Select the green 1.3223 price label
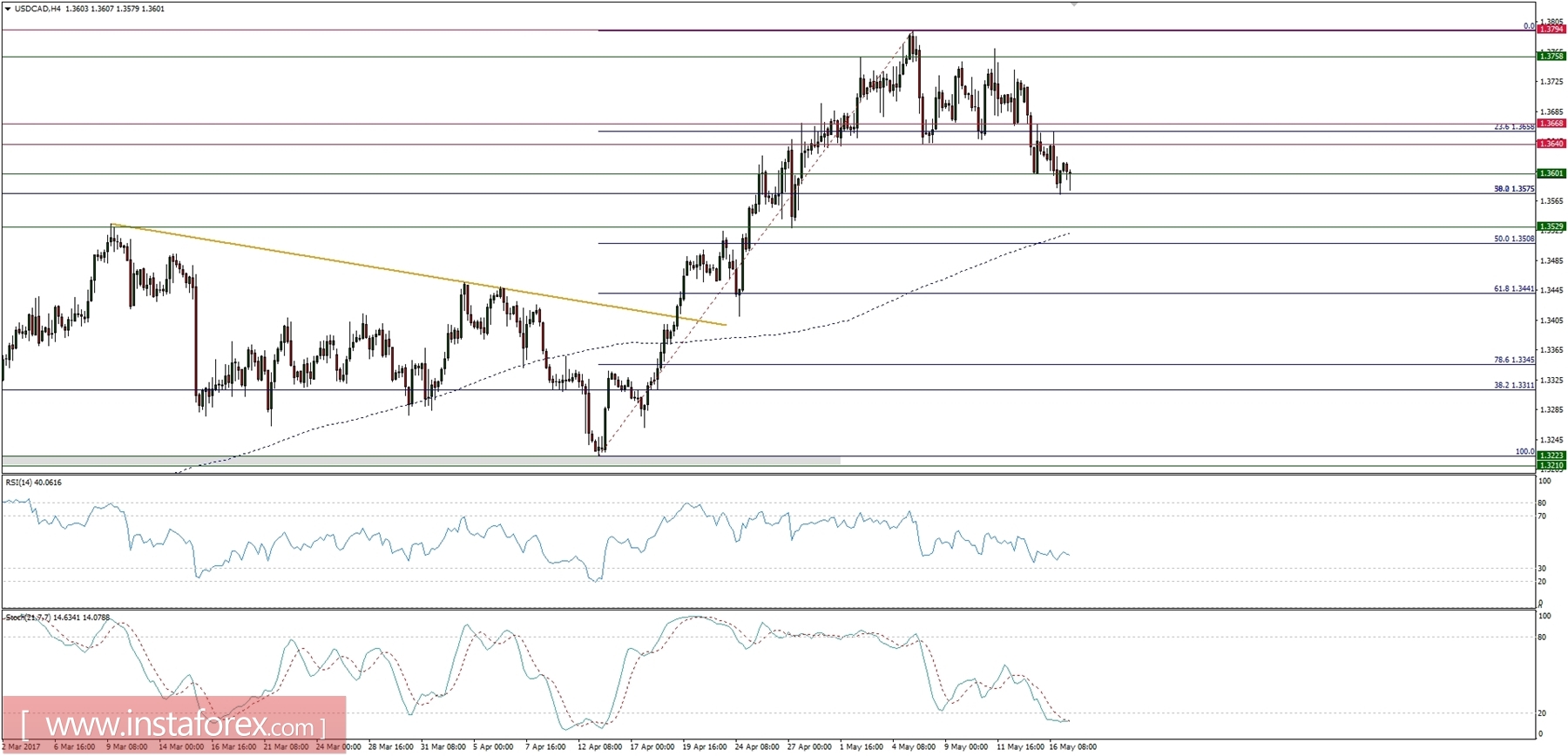The height and width of the screenshot is (756, 1568). [x=1551, y=456]
